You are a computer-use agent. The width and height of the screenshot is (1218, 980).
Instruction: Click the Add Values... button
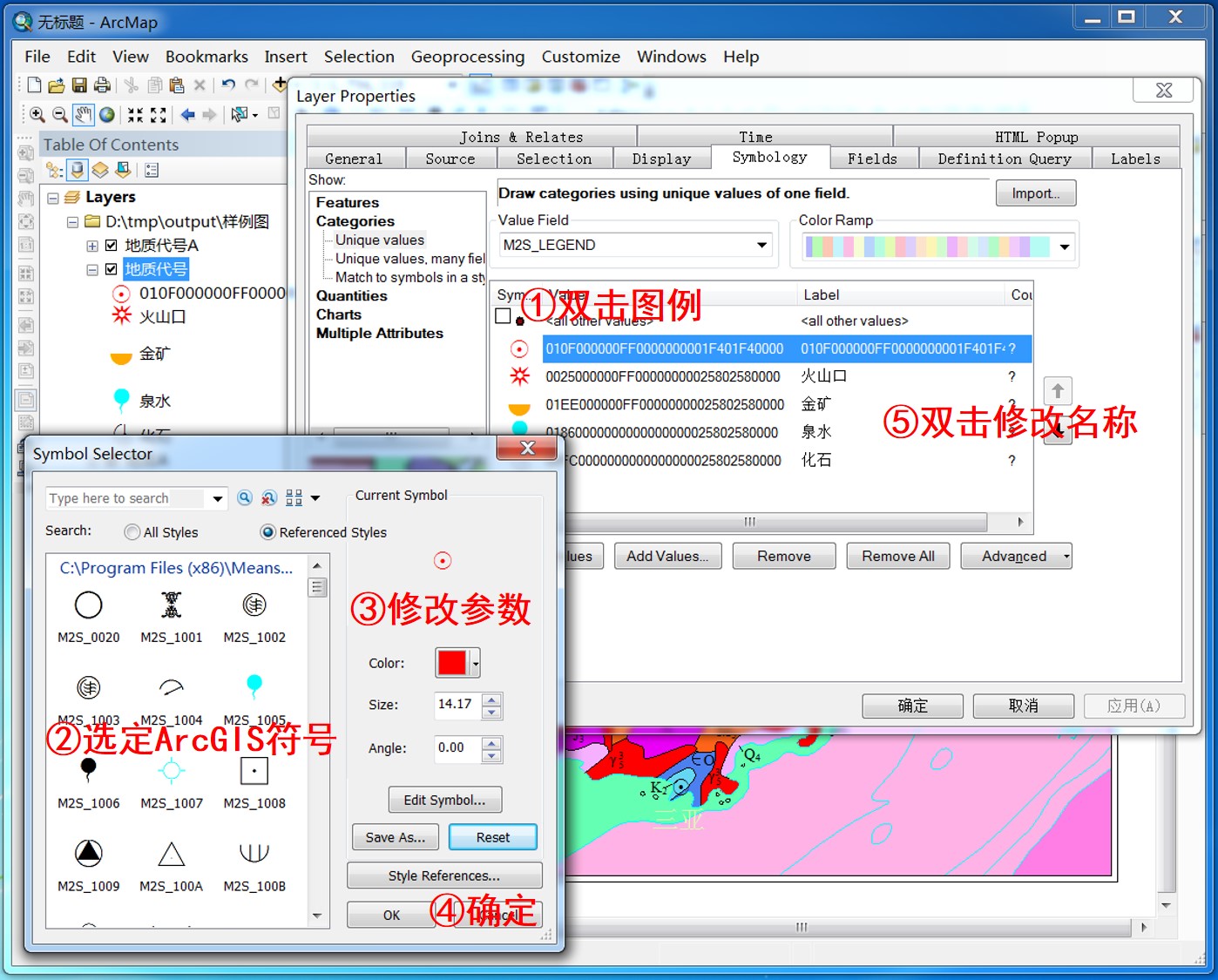coord(667,556)
